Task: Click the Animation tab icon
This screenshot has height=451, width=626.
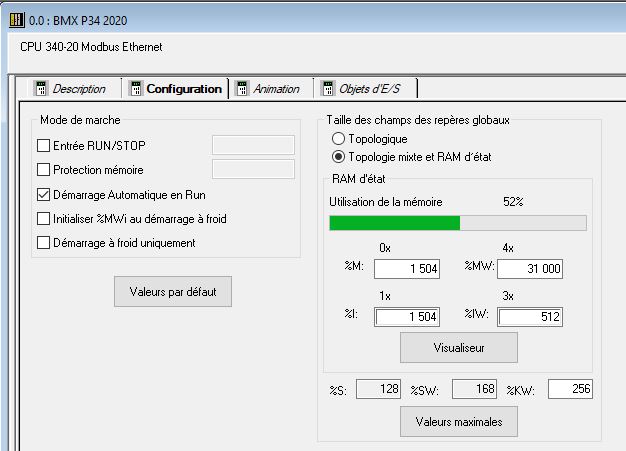Action: tap(242, 89)
